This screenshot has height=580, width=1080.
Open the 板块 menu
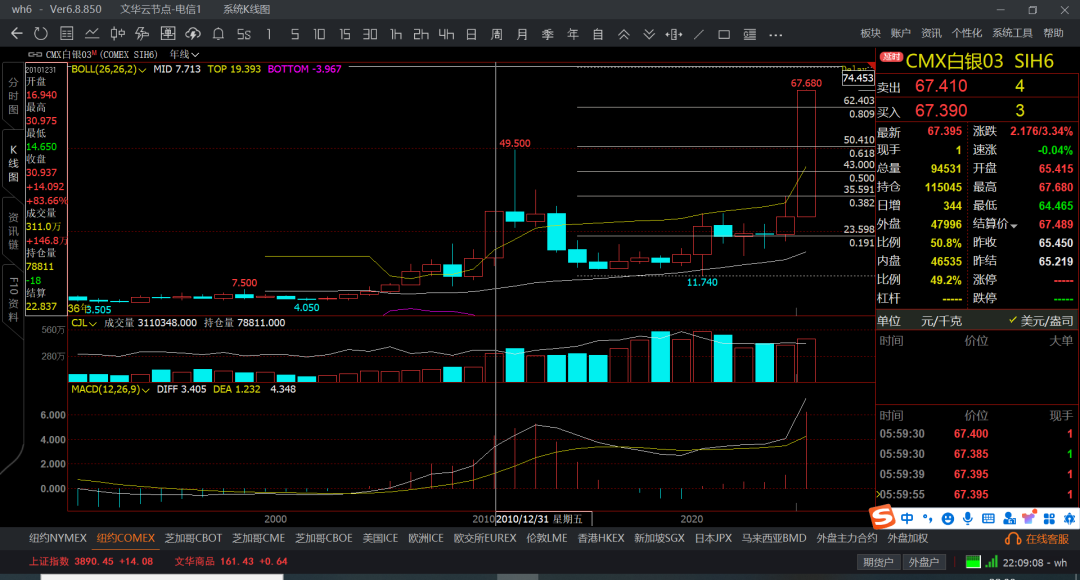871,33
